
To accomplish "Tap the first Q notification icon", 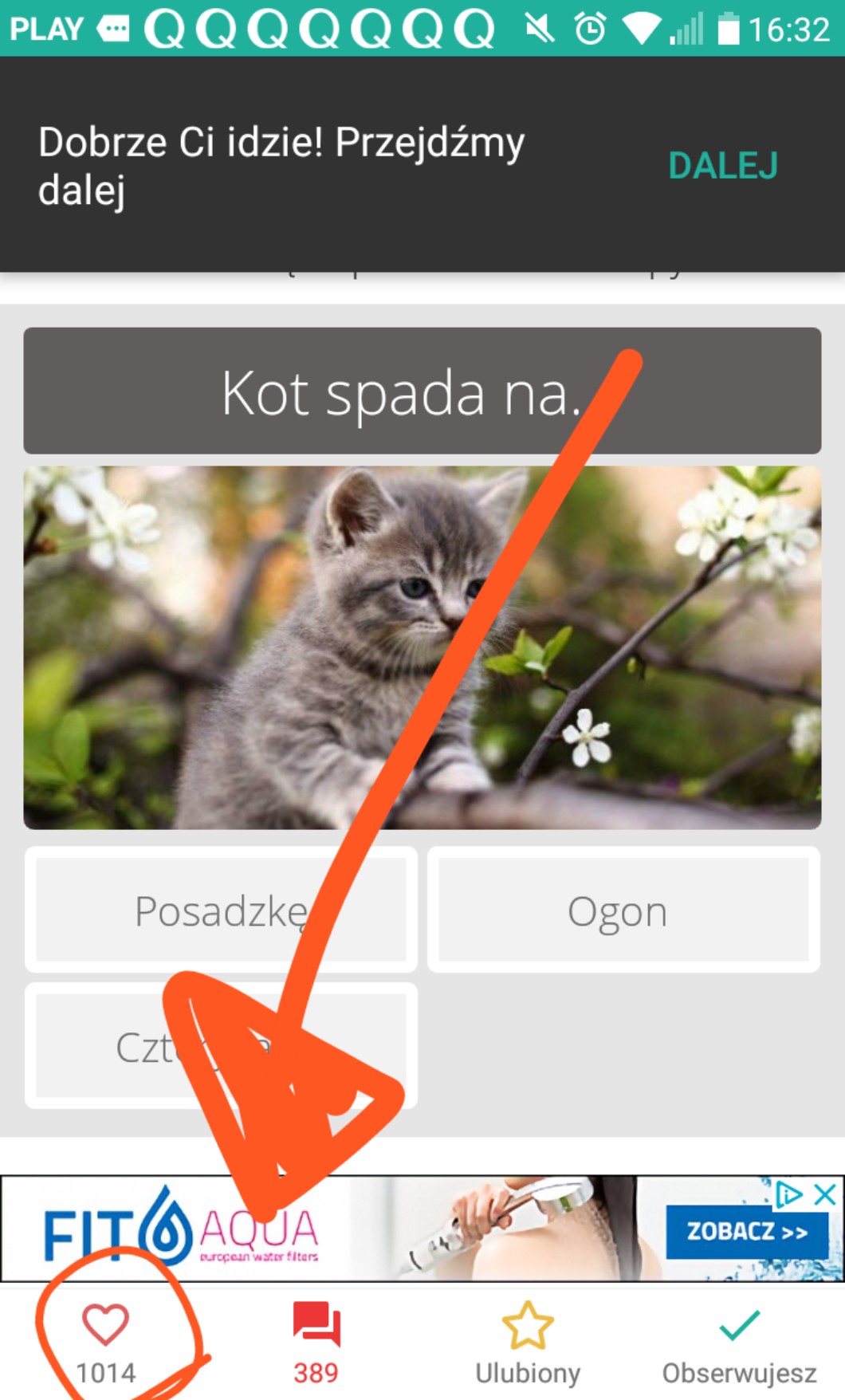I will coord(165,29).
